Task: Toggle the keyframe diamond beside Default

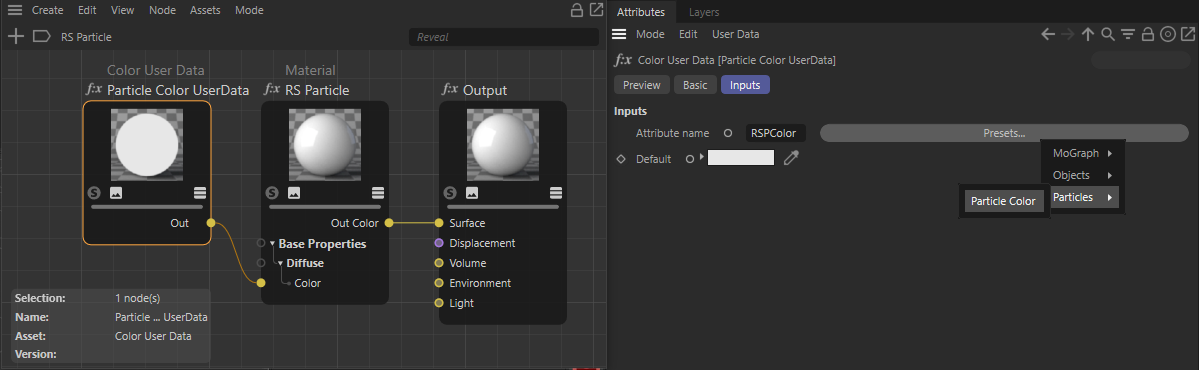Action: click(x=620, y=159)
